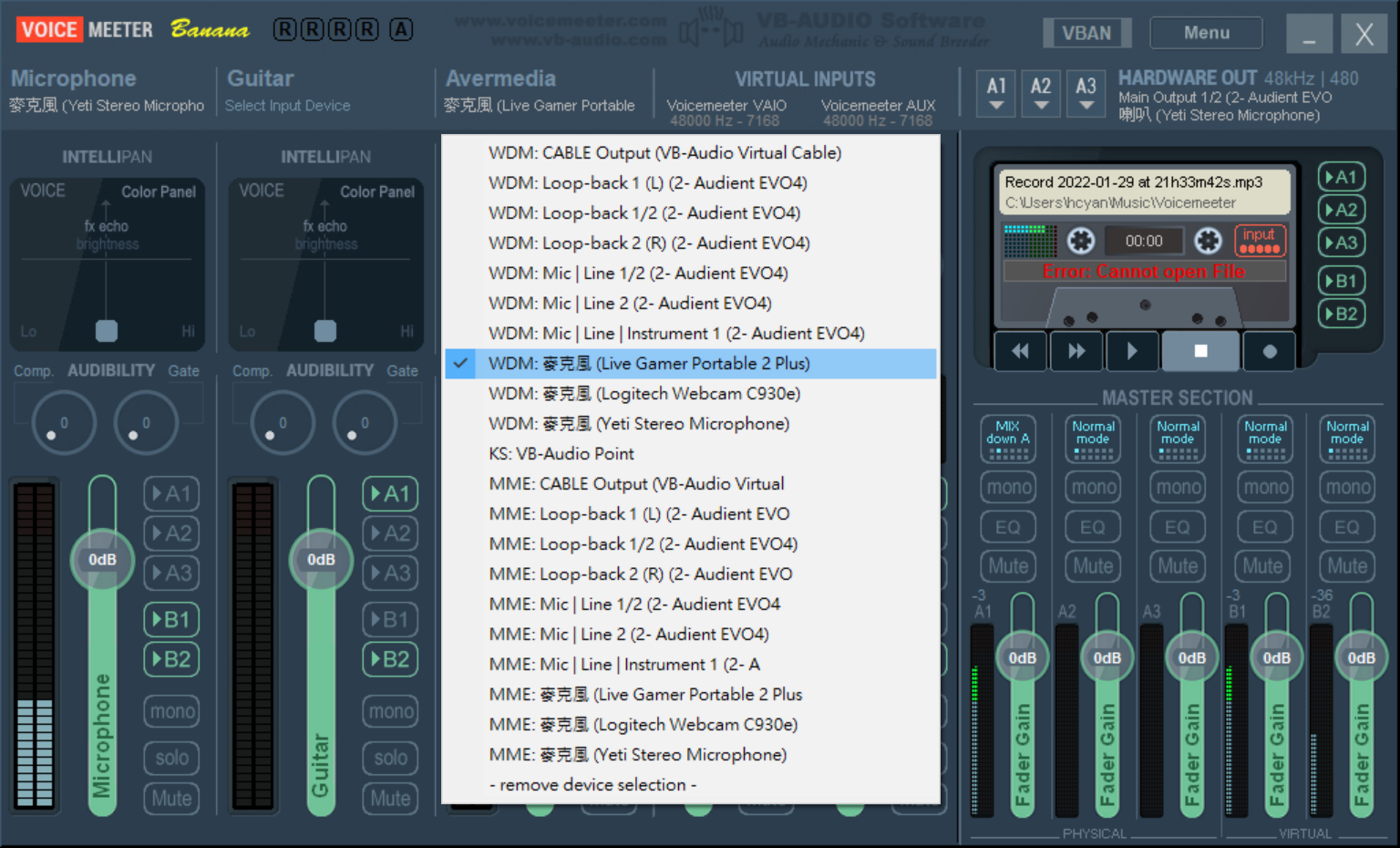Select KS: VB-Audio Point

point(691,454)
